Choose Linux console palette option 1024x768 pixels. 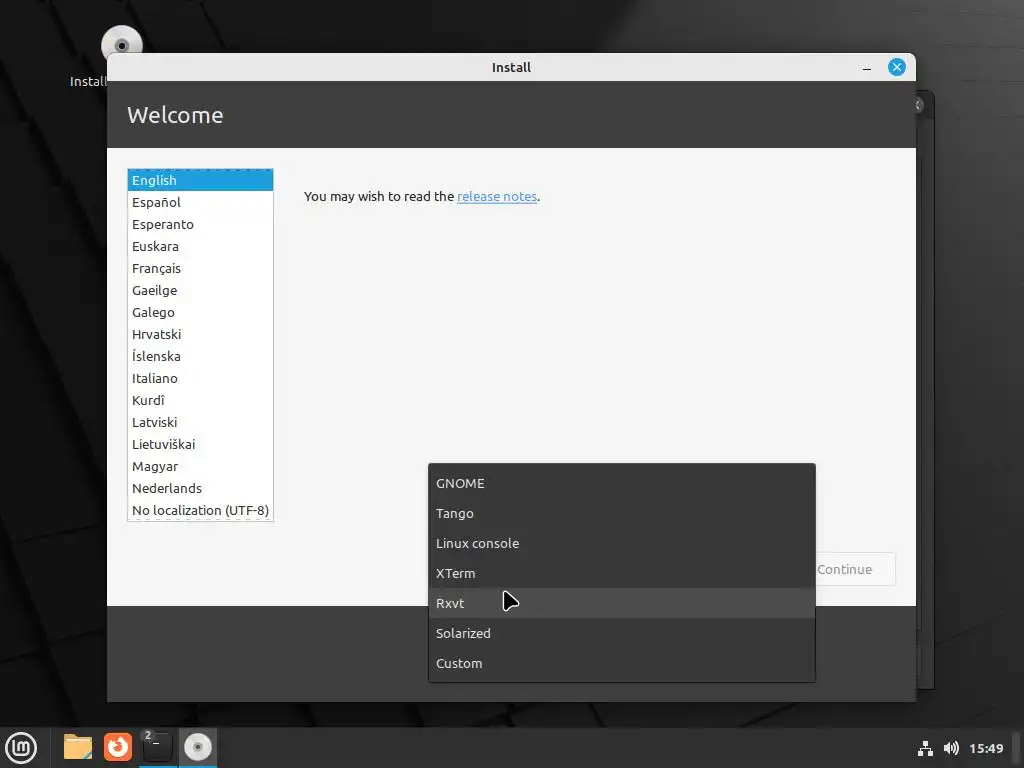622,543
